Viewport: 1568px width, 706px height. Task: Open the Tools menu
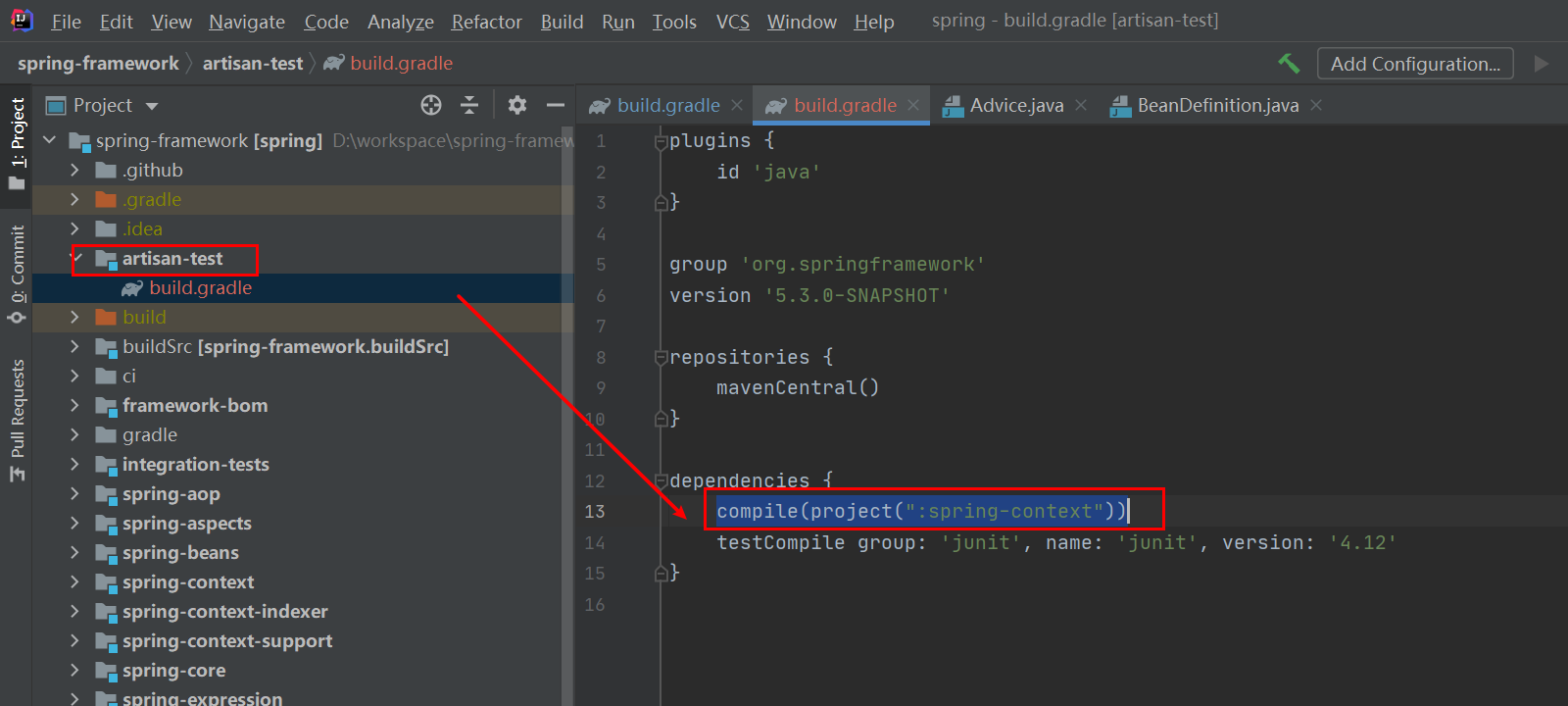click(x=674, y=22)
